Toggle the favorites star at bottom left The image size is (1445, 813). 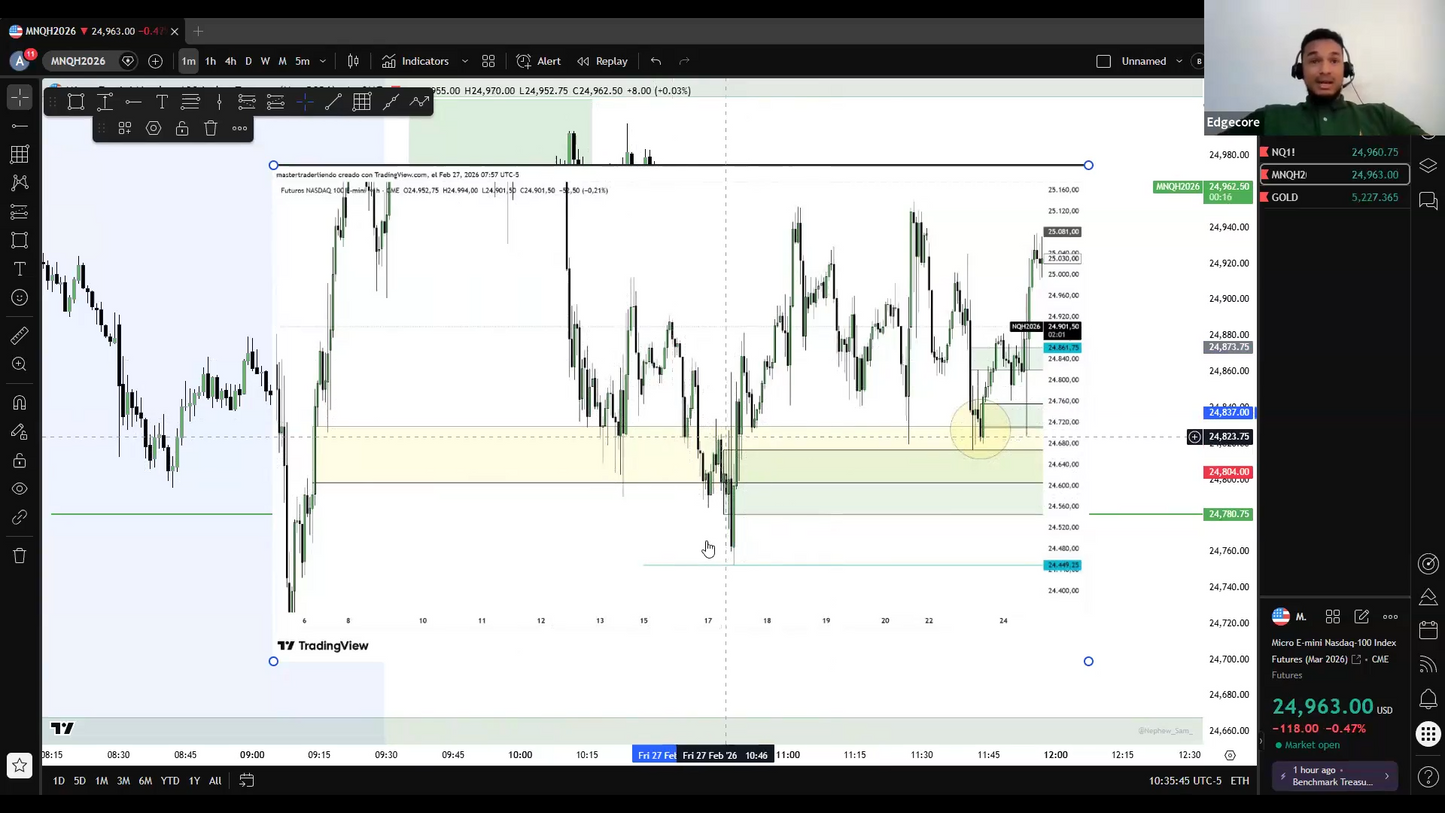coord(18,765)
